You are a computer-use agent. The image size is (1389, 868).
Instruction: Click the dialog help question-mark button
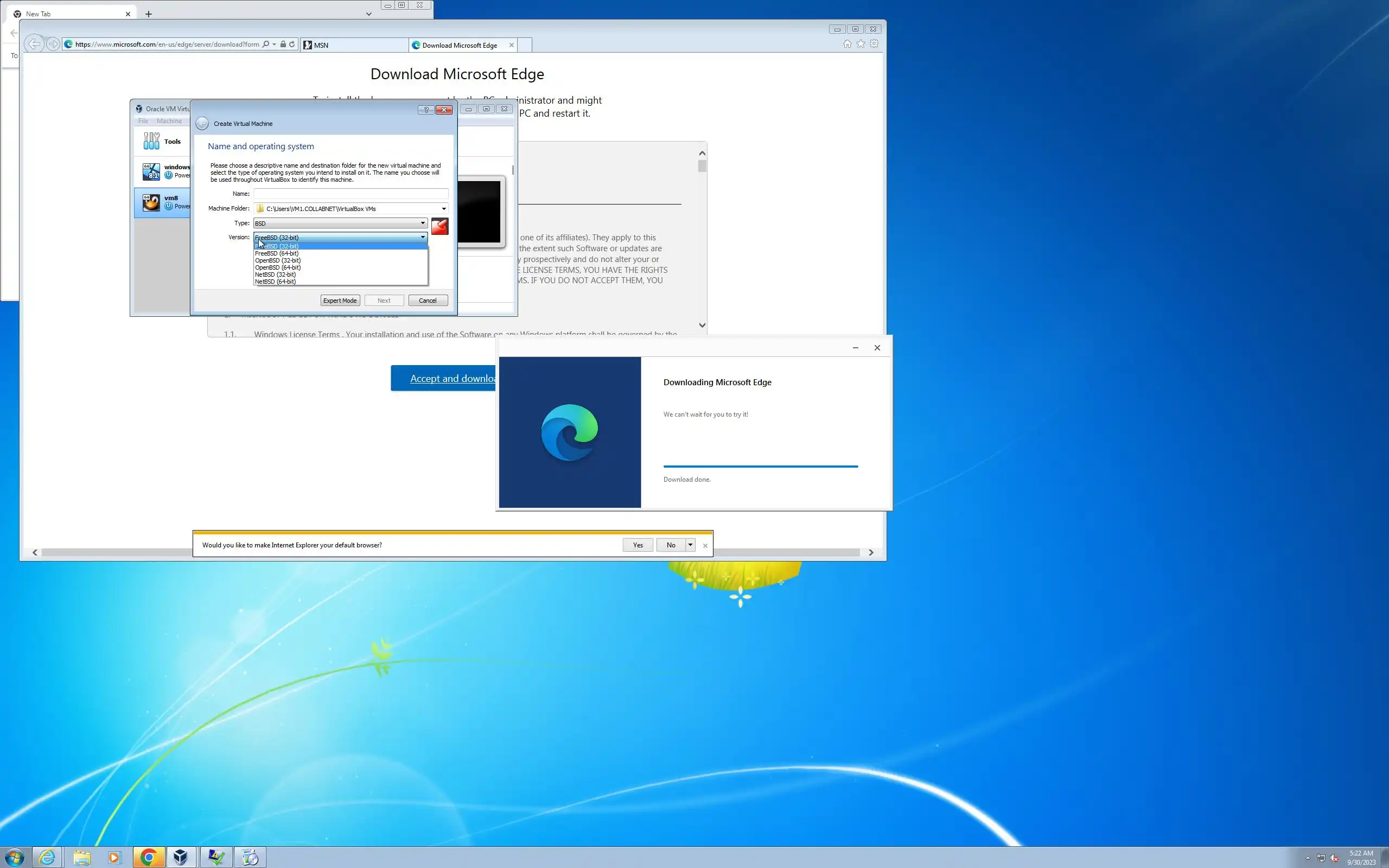426,110
